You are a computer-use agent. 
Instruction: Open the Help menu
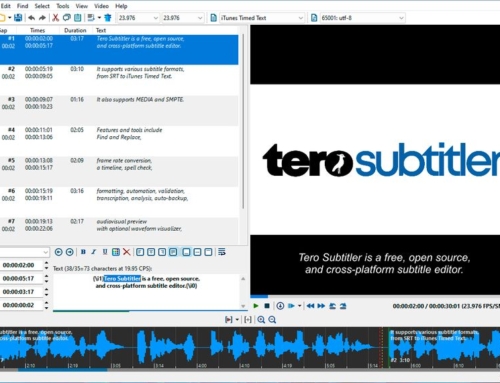coord(121,6)
